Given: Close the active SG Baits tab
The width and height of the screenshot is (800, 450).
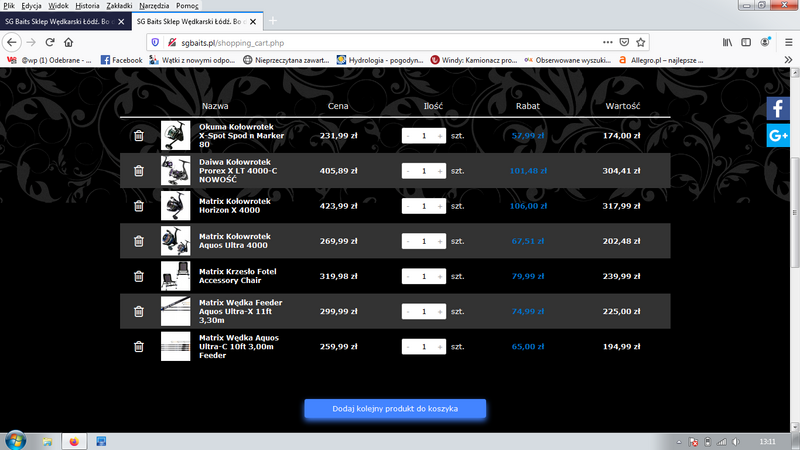Looking at the screenshot, I should [x=253, y=21].
